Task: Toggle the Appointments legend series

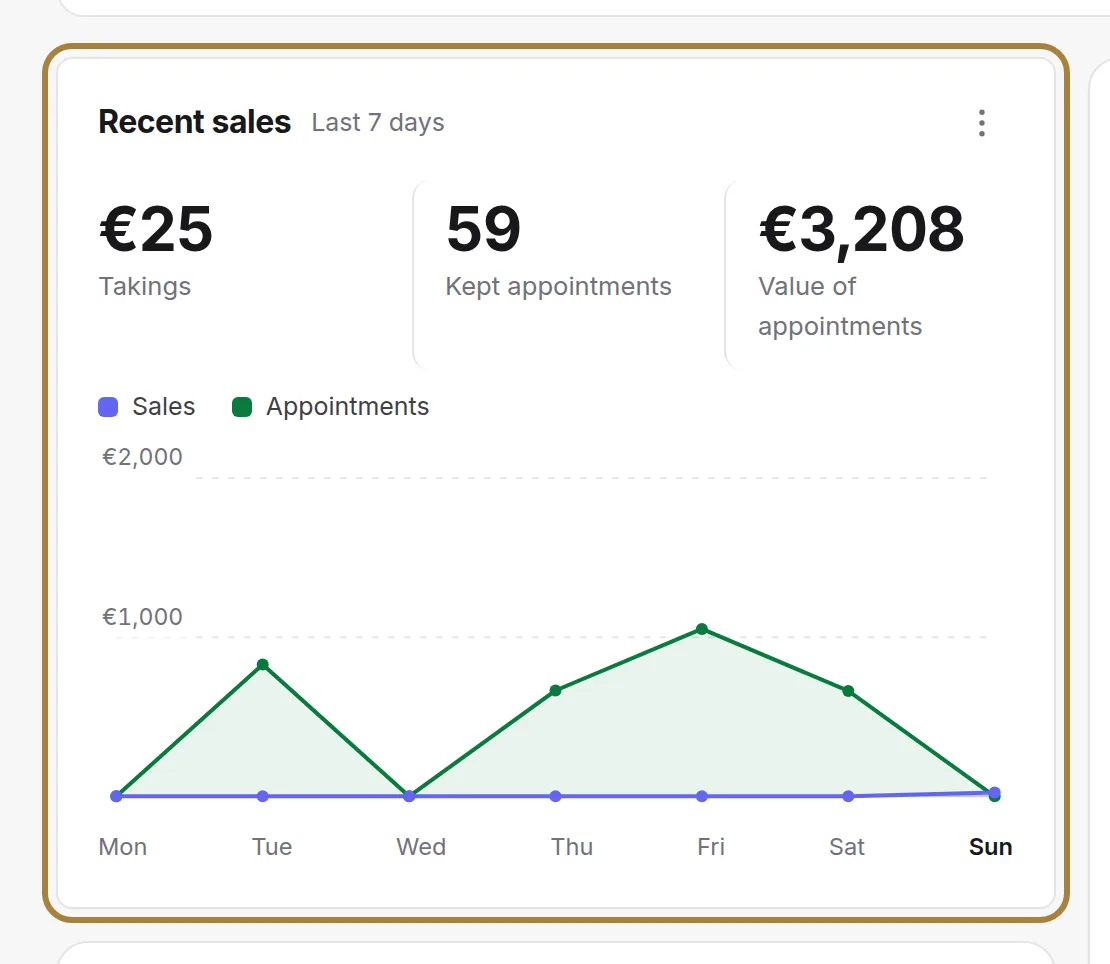Action: coord(331,407)
